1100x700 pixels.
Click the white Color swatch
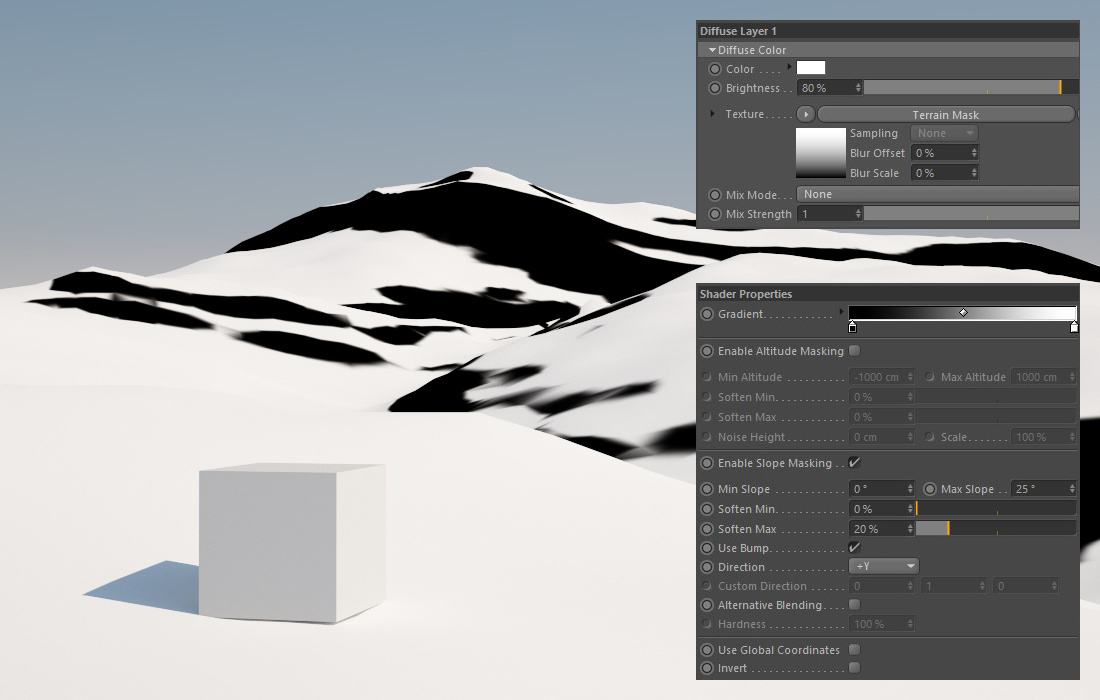[x=811, y=68]
